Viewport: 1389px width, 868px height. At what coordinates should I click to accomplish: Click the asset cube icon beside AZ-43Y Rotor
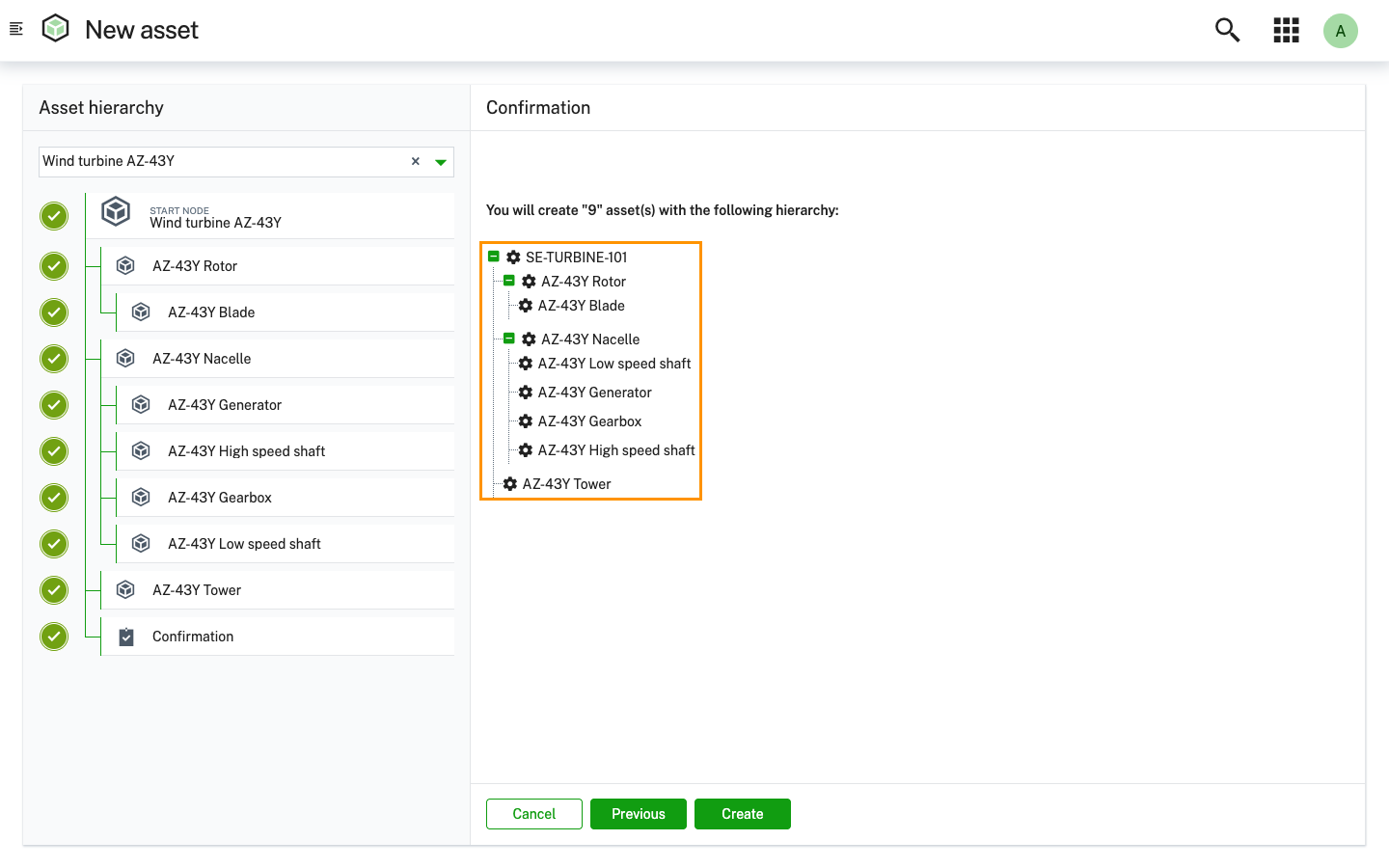click(x=124, y=265)
